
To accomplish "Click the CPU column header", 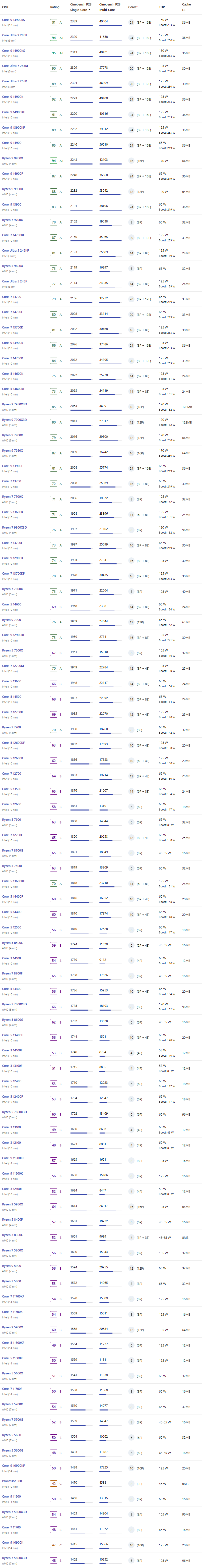I will point(5,7).
